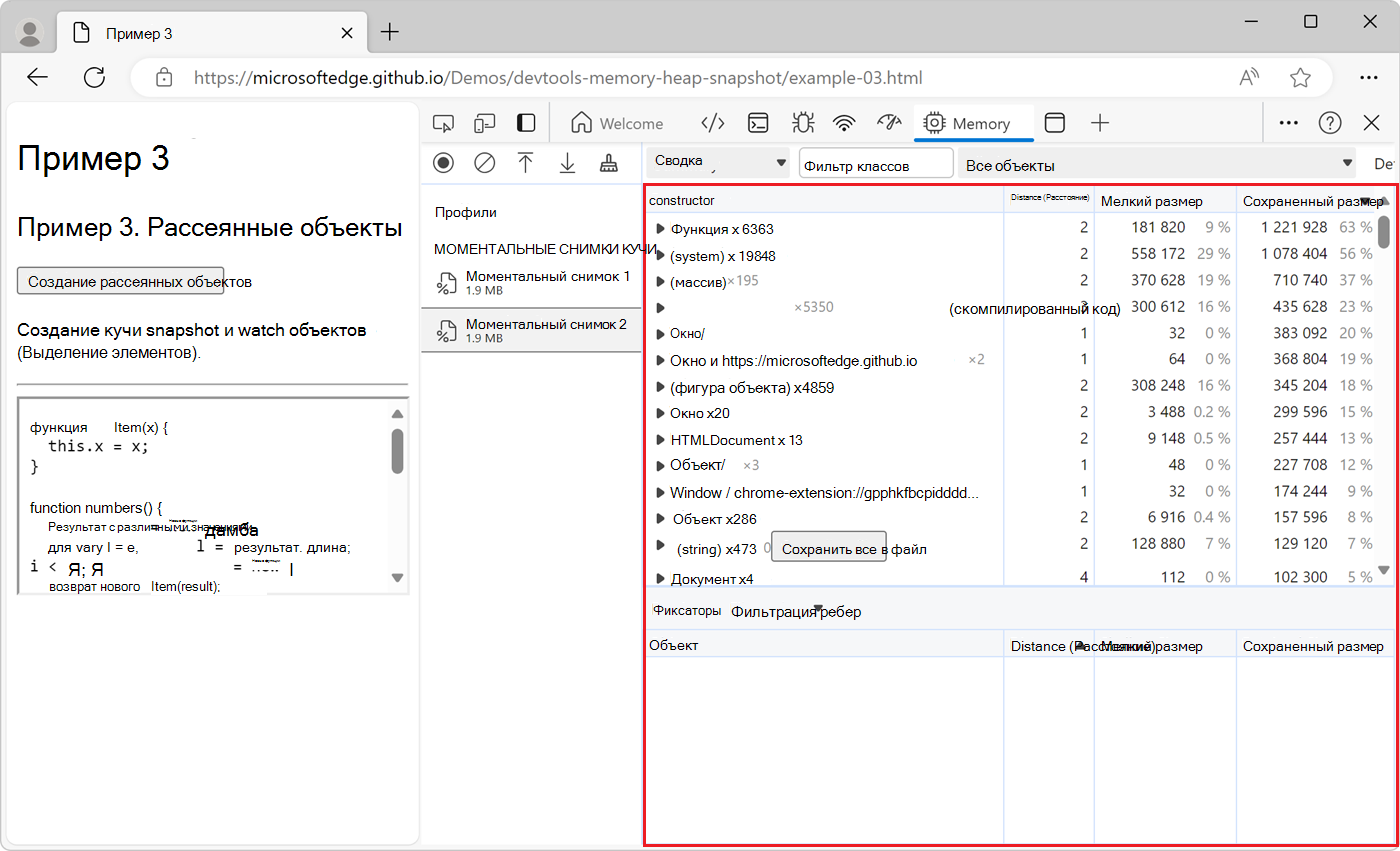This screenshot has height=851, width=1400.
Task: Open the Фильтрация ребер dropdown
Action: [x=796, y=611]
